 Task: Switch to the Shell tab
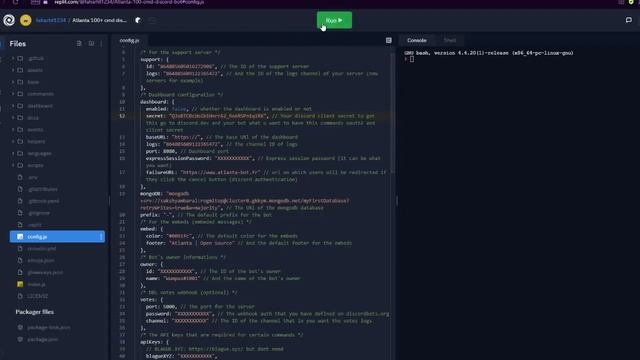(x=450, y=40)
